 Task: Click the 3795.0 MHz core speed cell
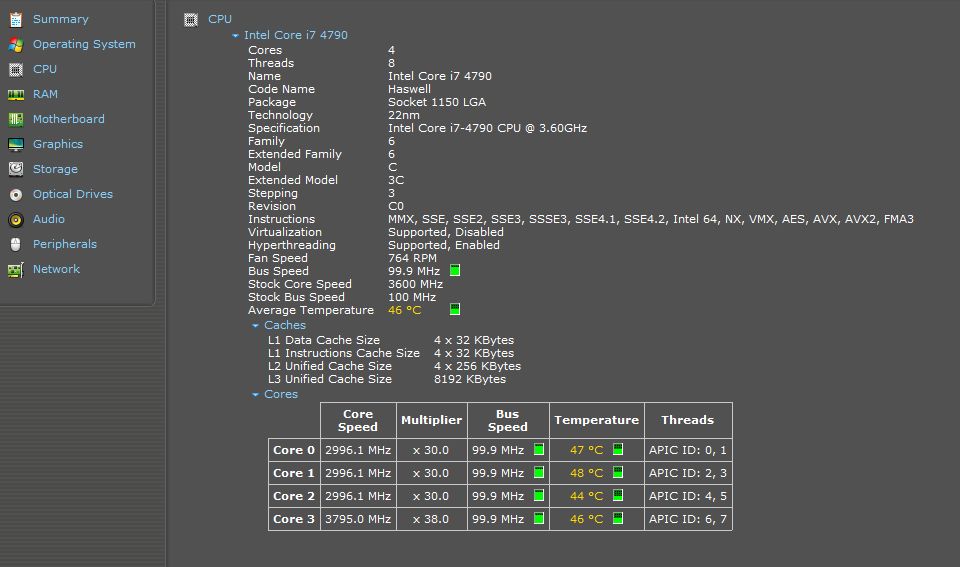point(358,519)
